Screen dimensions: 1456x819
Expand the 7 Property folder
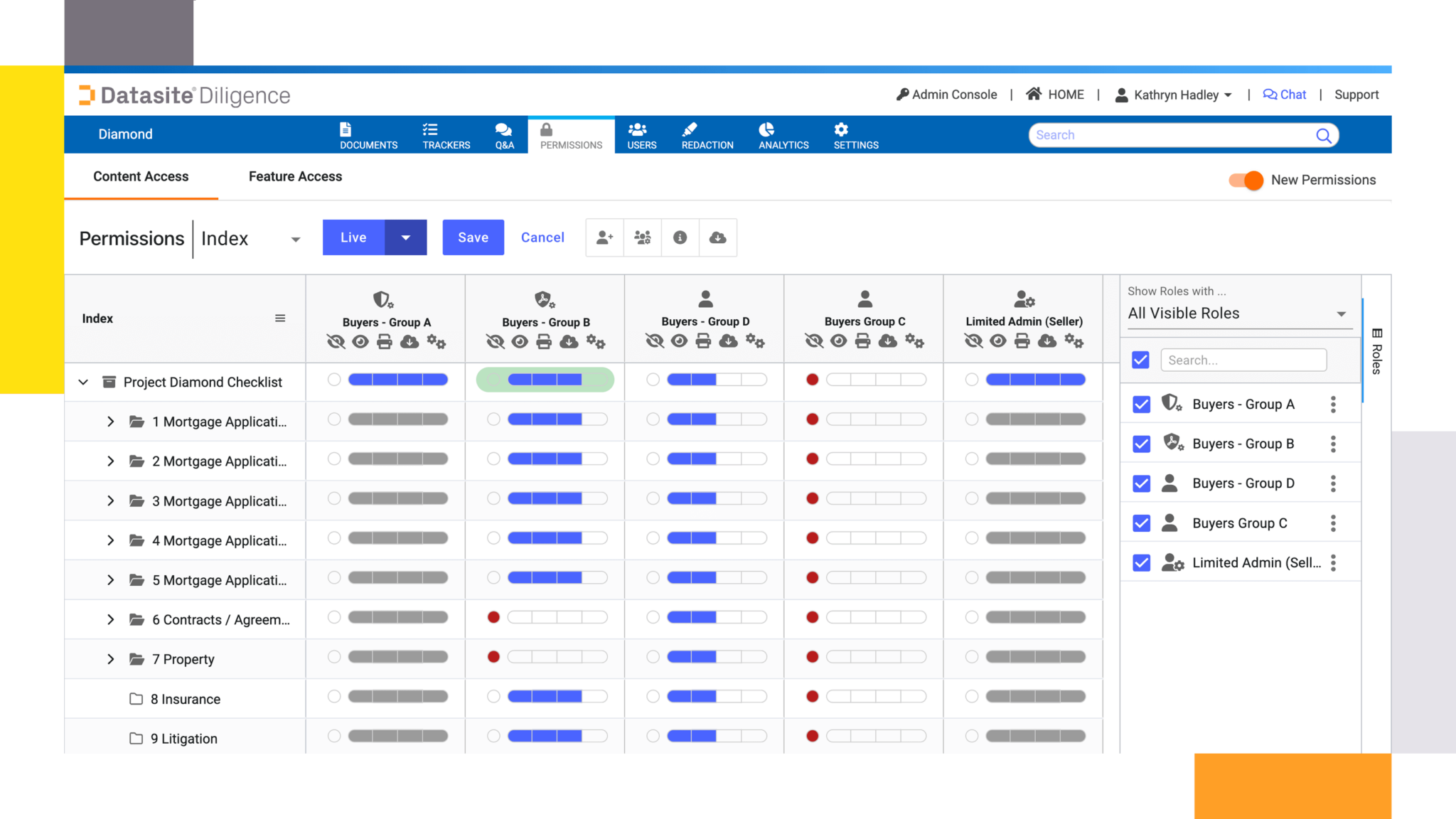click(x=111, y=659)
